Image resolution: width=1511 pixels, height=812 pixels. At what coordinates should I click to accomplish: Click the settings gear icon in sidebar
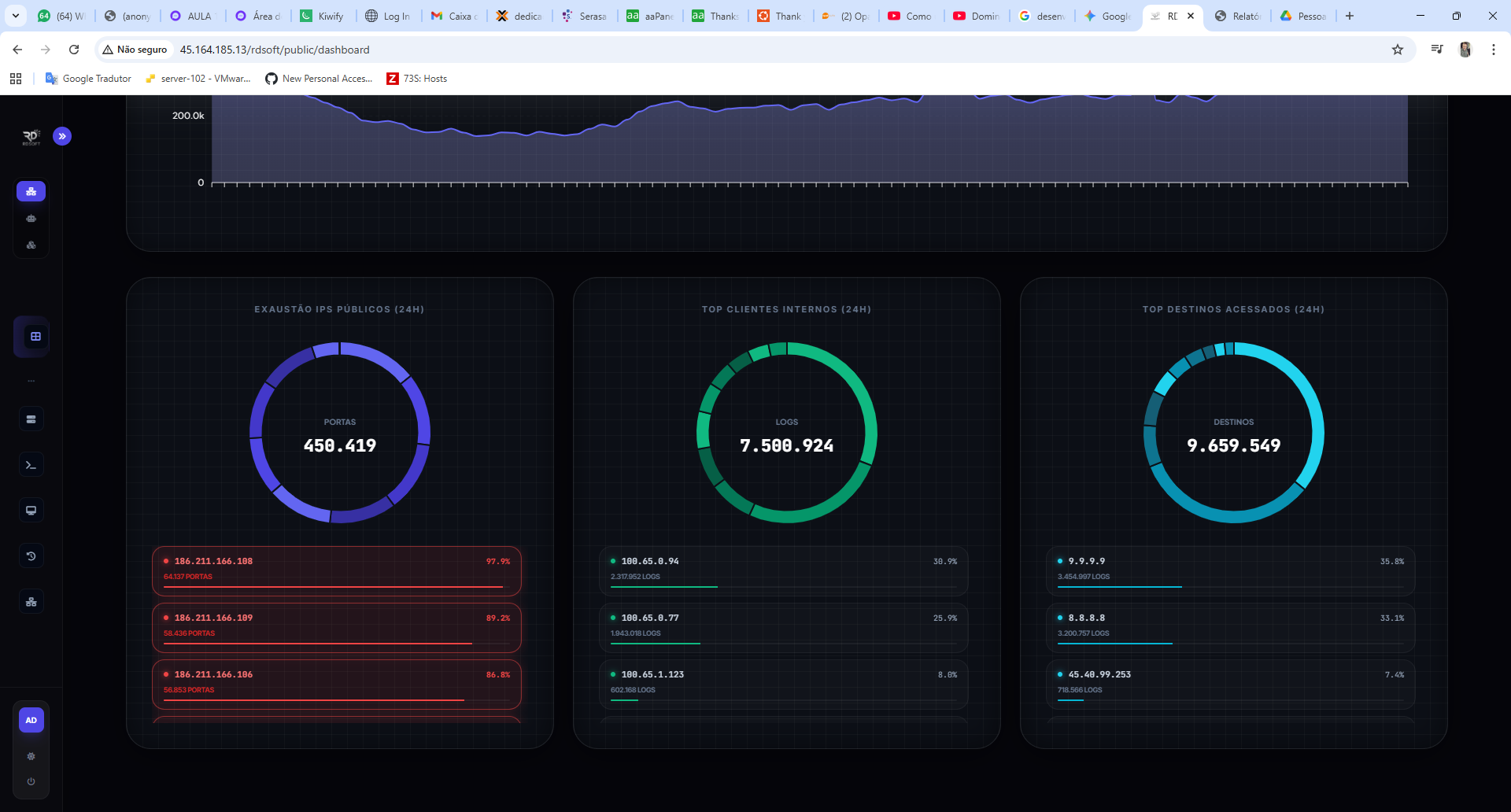(x=31, y=756)
